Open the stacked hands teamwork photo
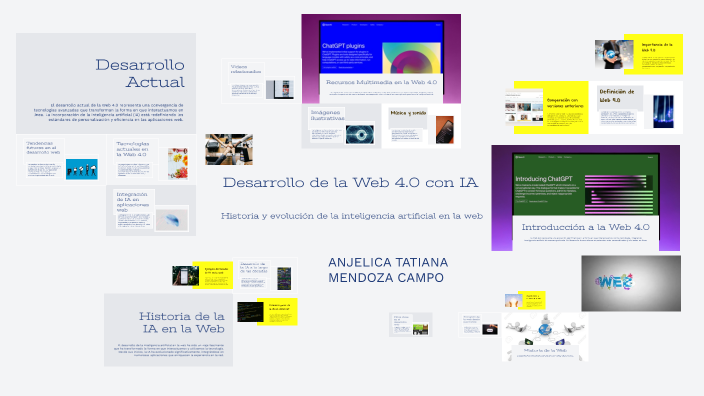 point(229,149)
